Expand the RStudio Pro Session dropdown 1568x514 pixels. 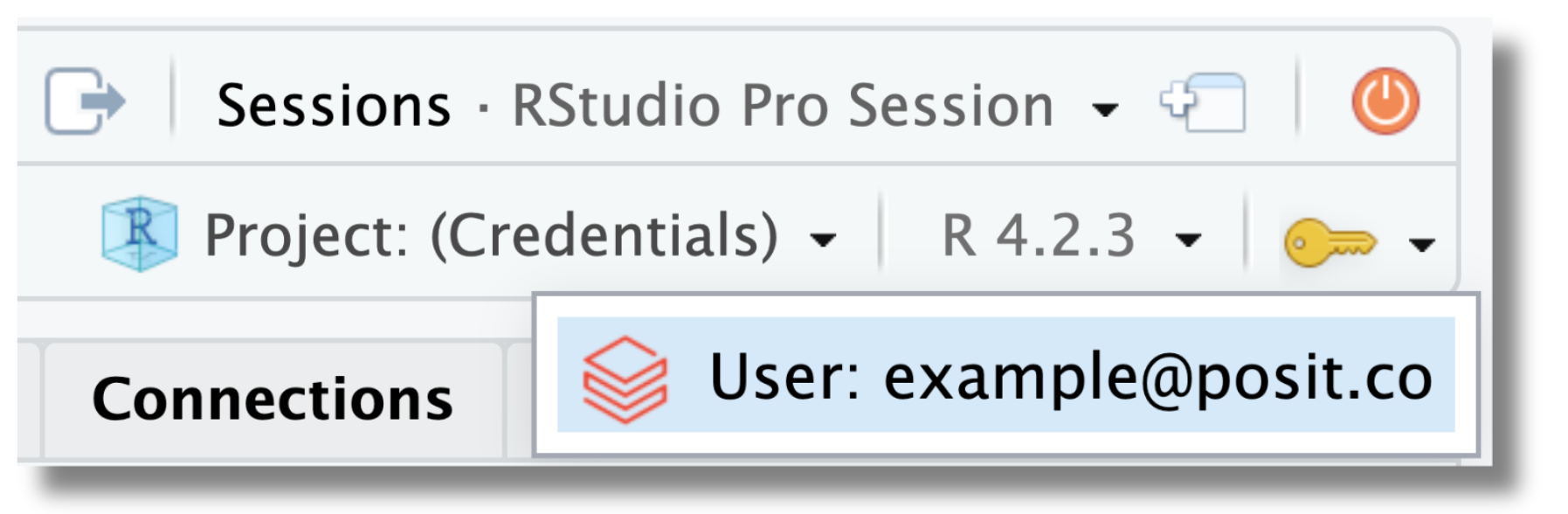pos(1104,109)
